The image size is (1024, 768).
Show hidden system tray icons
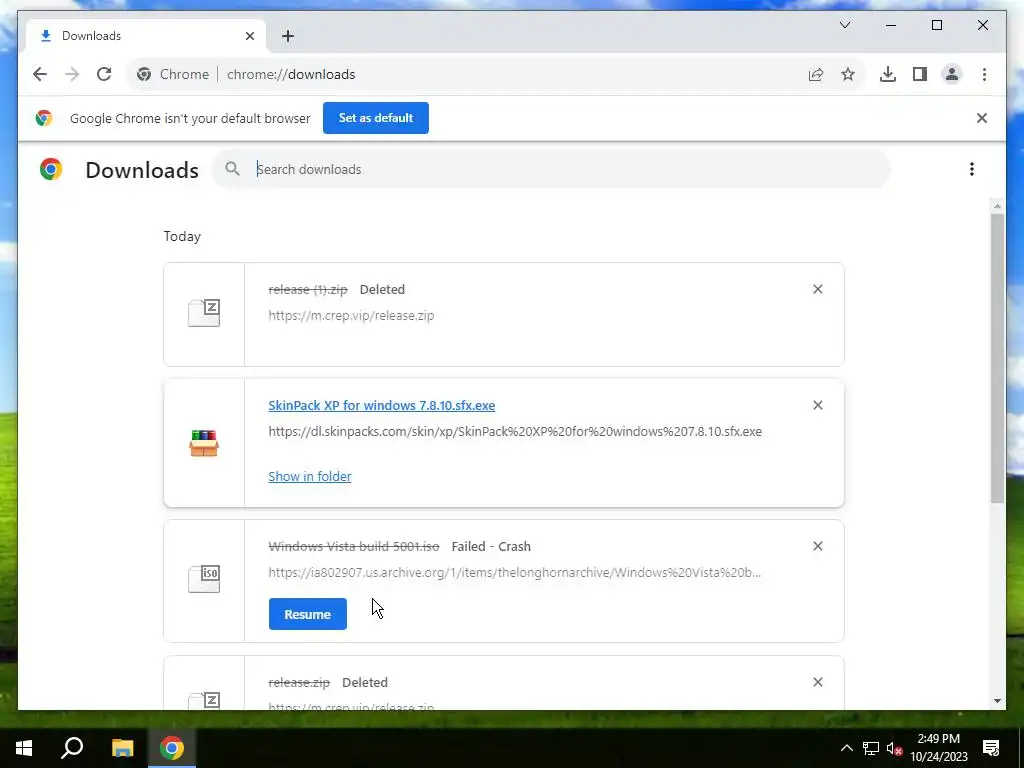coord(846,748)
